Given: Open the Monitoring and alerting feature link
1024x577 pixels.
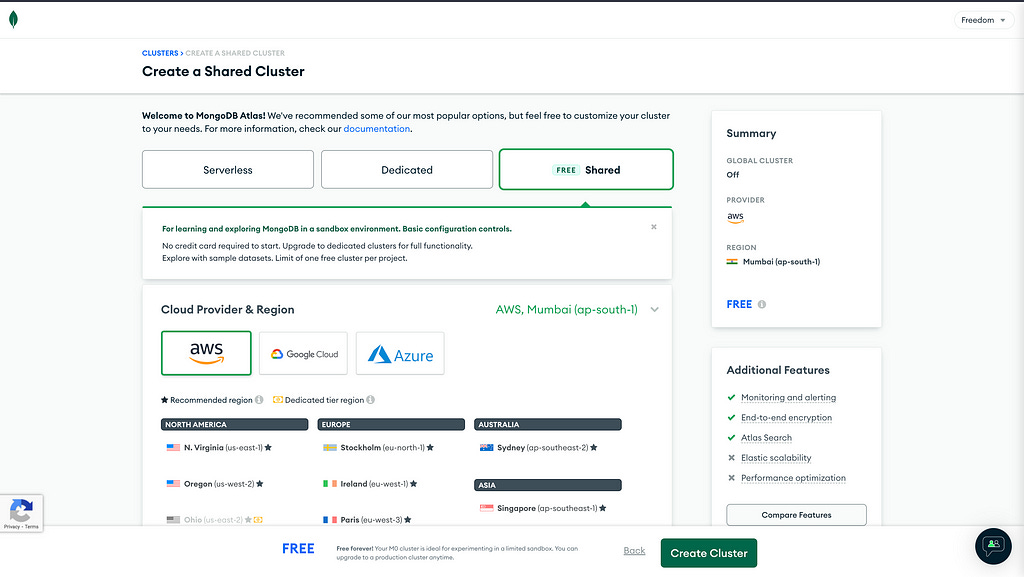Looking at the screenshot, I should [788, 398].
